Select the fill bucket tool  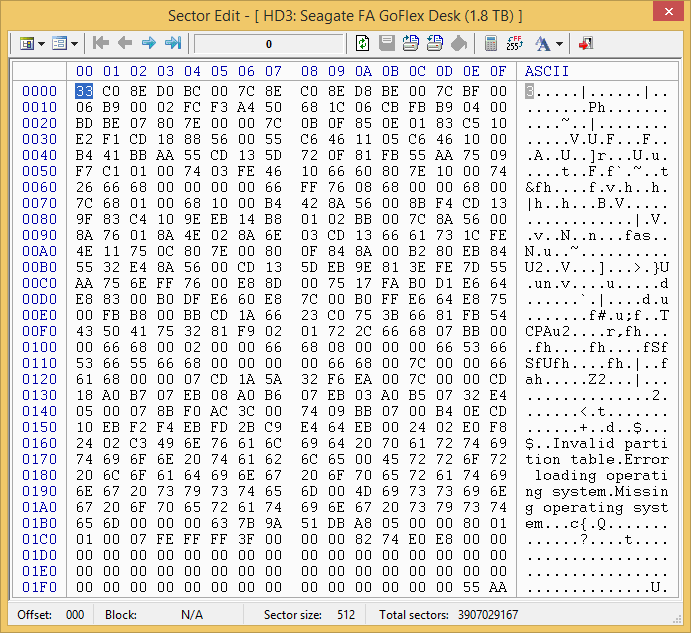click(459, 44)
